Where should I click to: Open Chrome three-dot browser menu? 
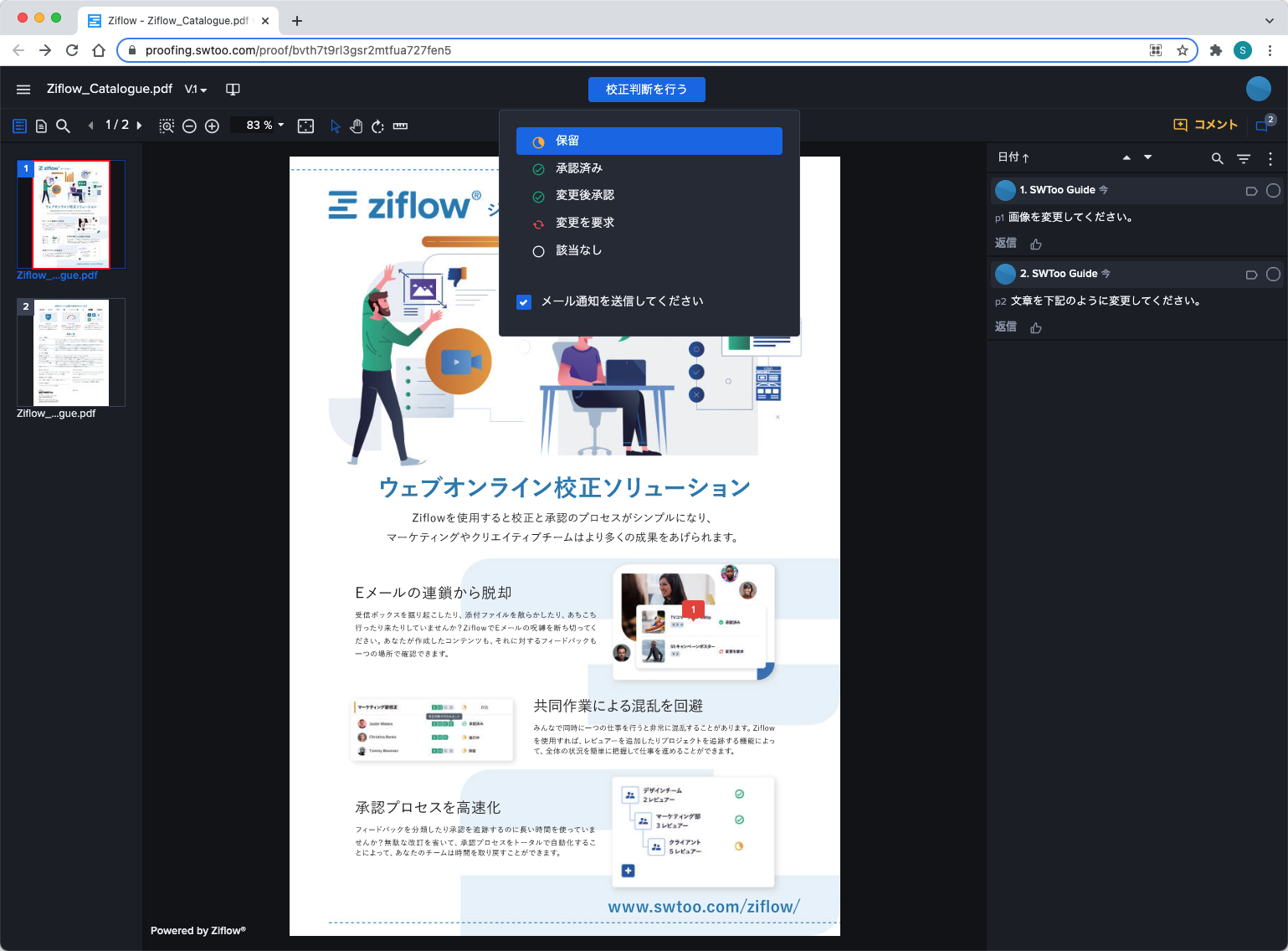click(1270, 50)
